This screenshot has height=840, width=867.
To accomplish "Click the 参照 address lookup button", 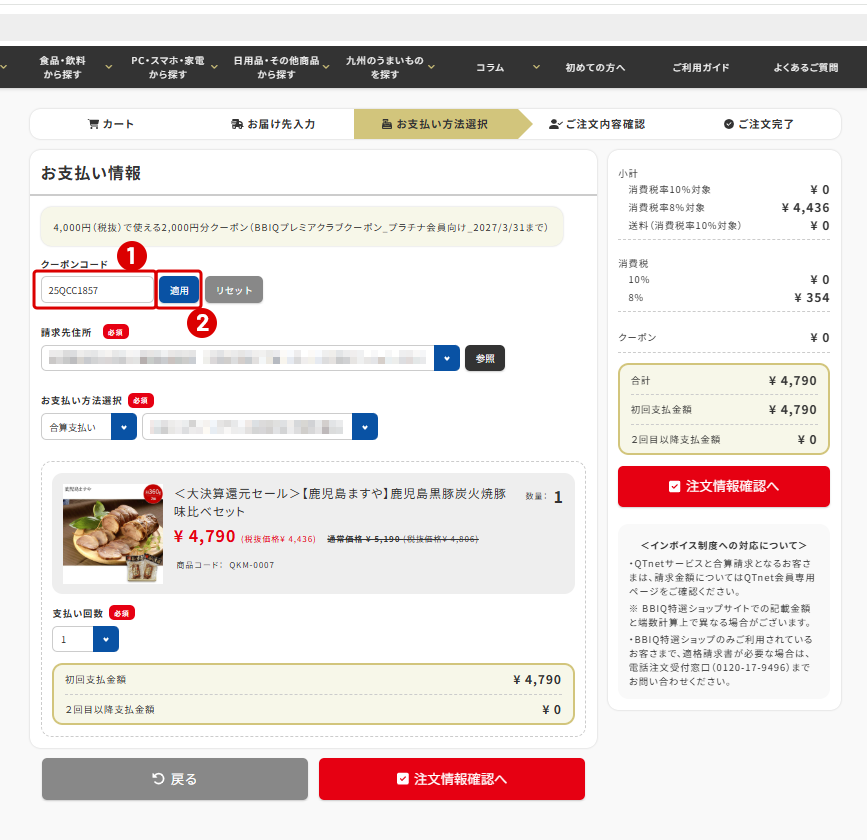I will [x=485, y=358].
